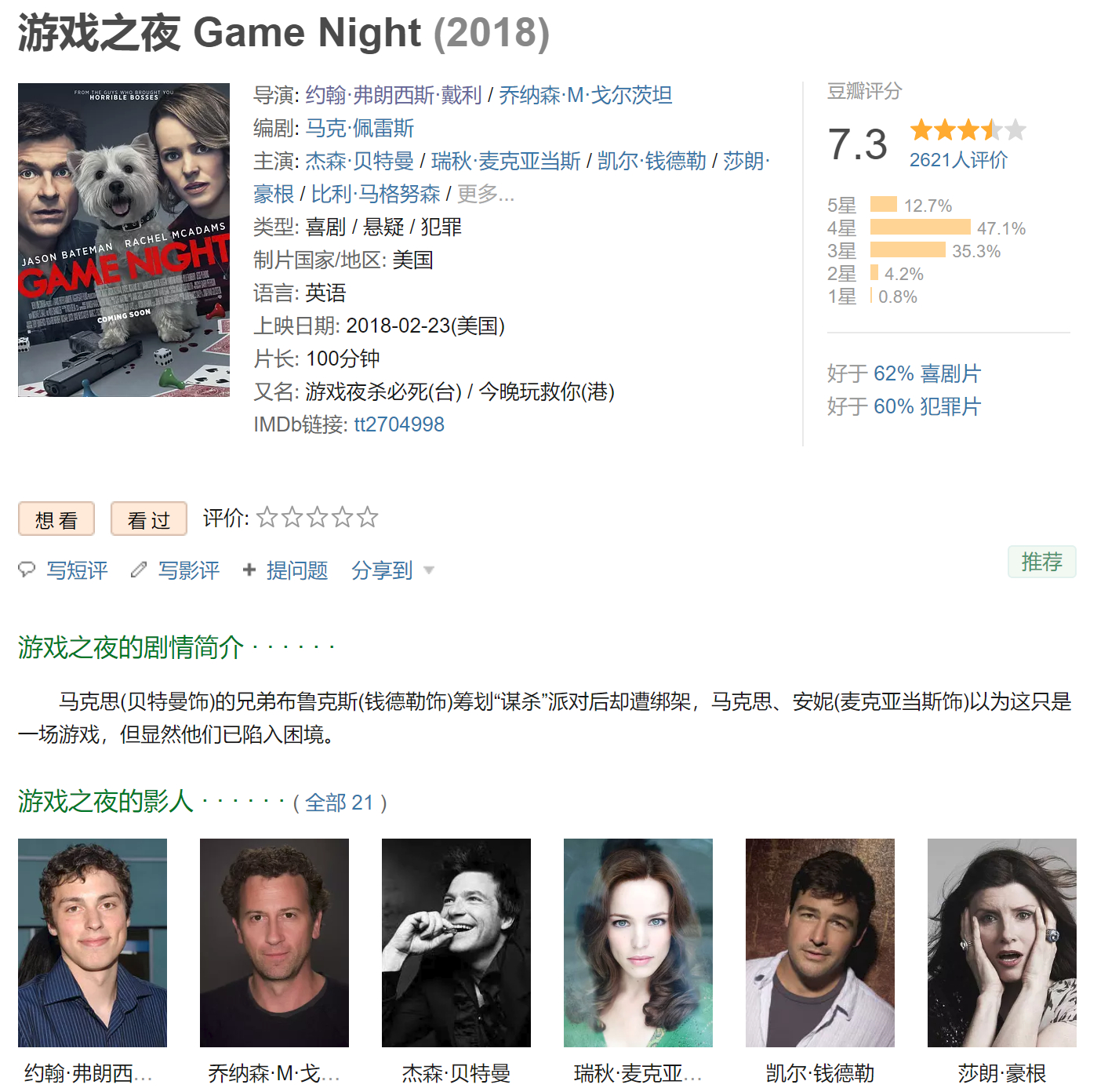Click the pencil icon for 写影评
The width and height of the screenshot is (1108, 1092).
pos(139,570)
